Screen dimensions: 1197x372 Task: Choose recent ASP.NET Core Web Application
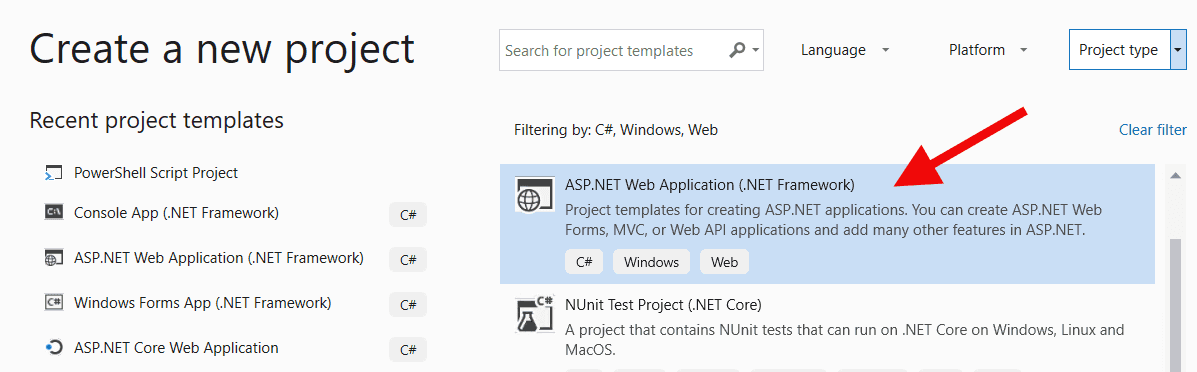click(176, 348)
